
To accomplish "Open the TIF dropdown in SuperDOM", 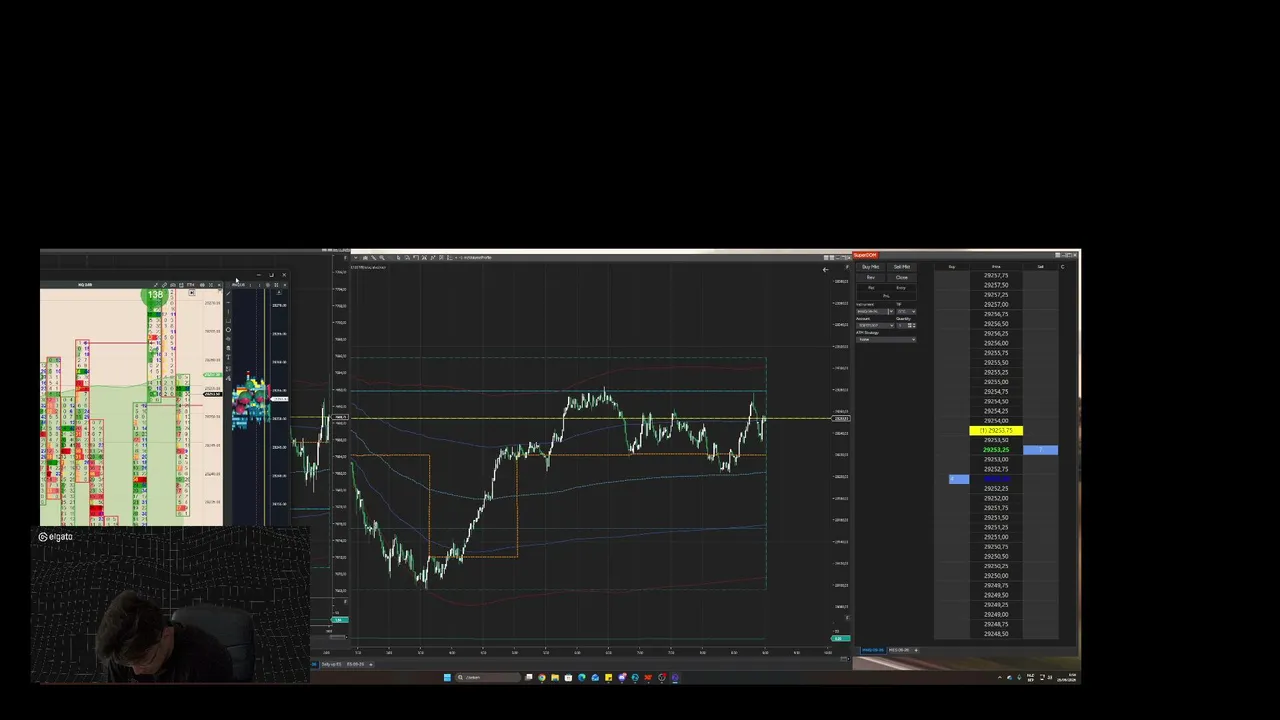I will click(906, 311).
